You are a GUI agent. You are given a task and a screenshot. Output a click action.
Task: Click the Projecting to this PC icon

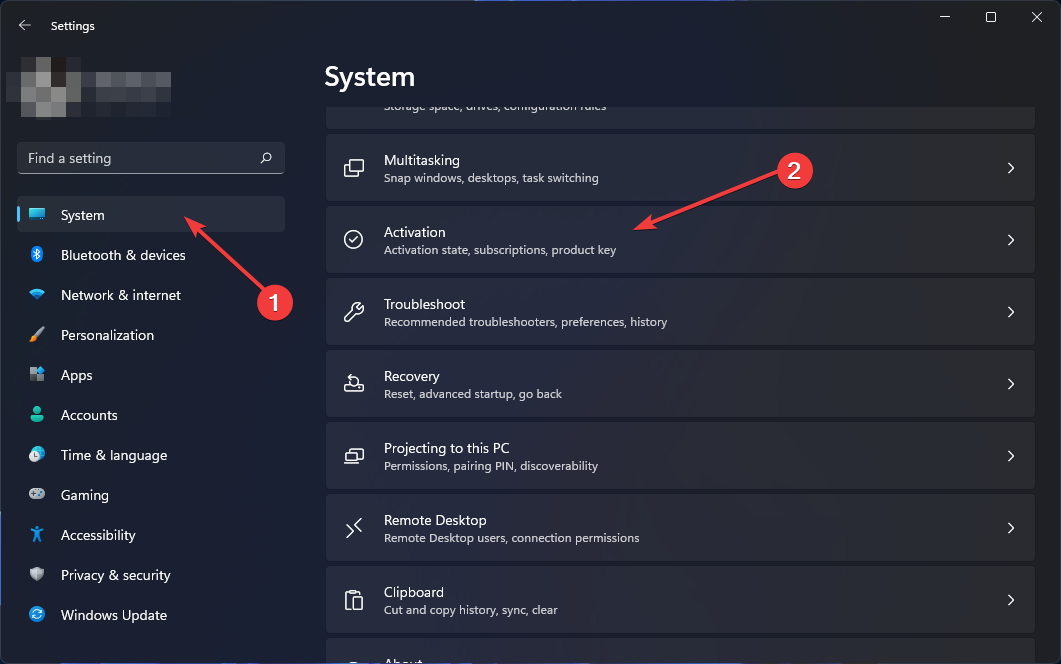pyautogui.click(x=354, y=456)
